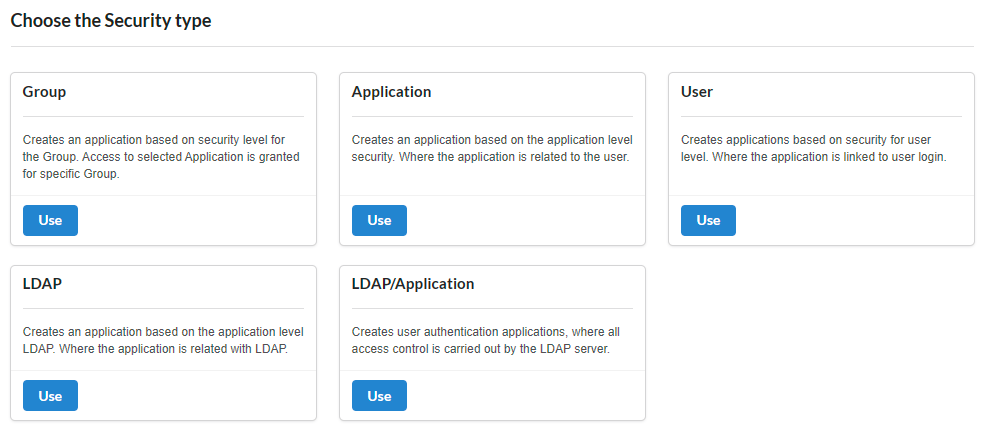The width and height of the screenshot is (987, 431).
Task: Click the Group security description text
Action: pos(161,157)
